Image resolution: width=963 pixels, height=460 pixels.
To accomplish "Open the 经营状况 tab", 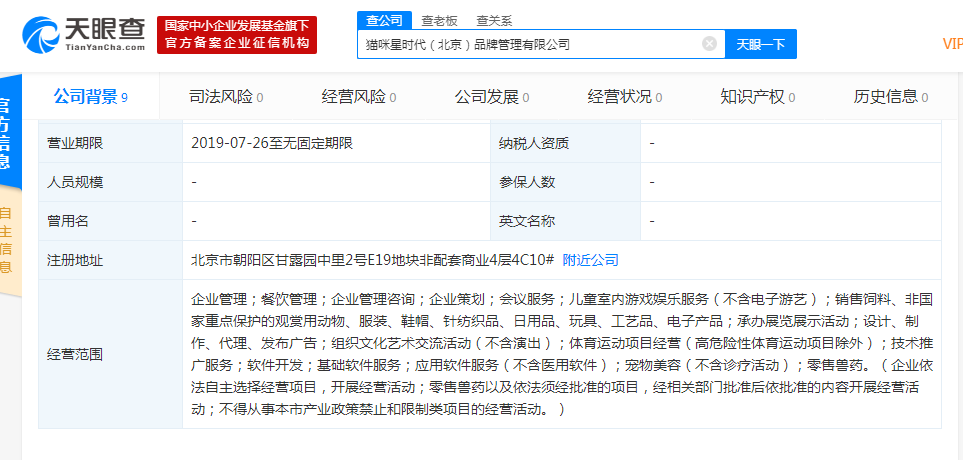I will coord(625,96).
